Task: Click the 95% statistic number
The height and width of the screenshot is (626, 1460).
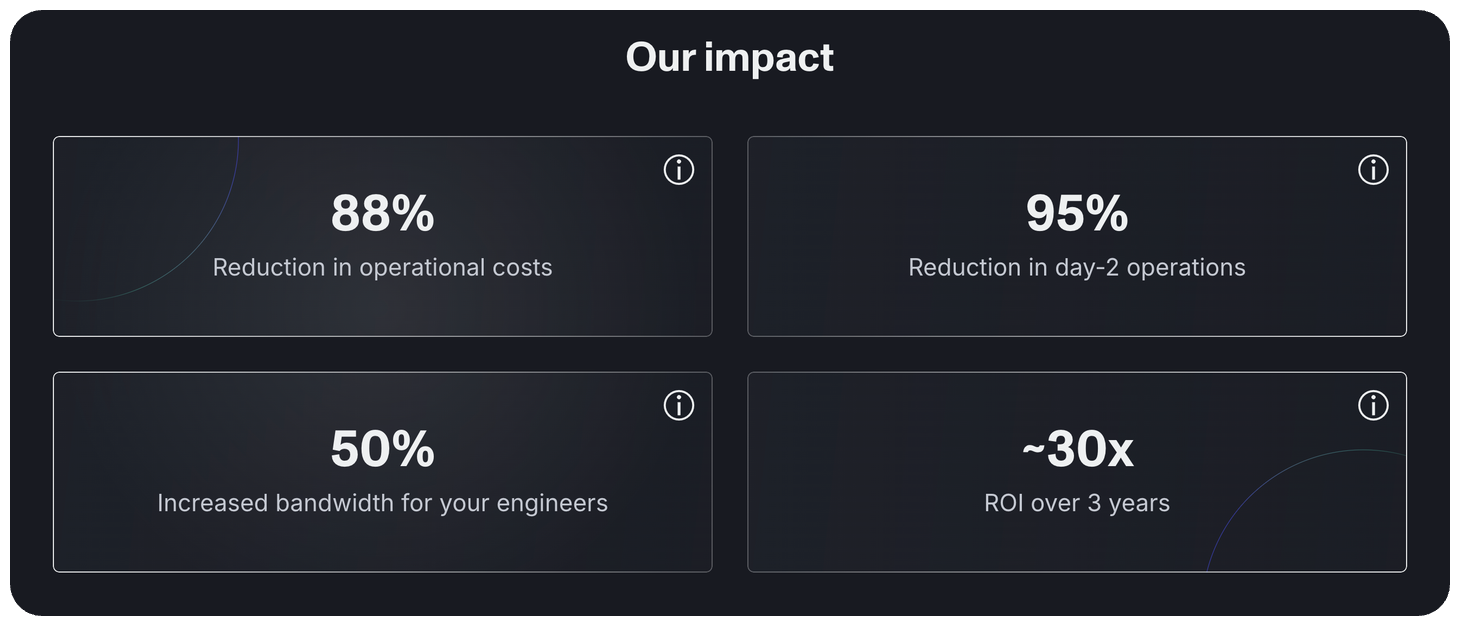Action: point(1077,213)
